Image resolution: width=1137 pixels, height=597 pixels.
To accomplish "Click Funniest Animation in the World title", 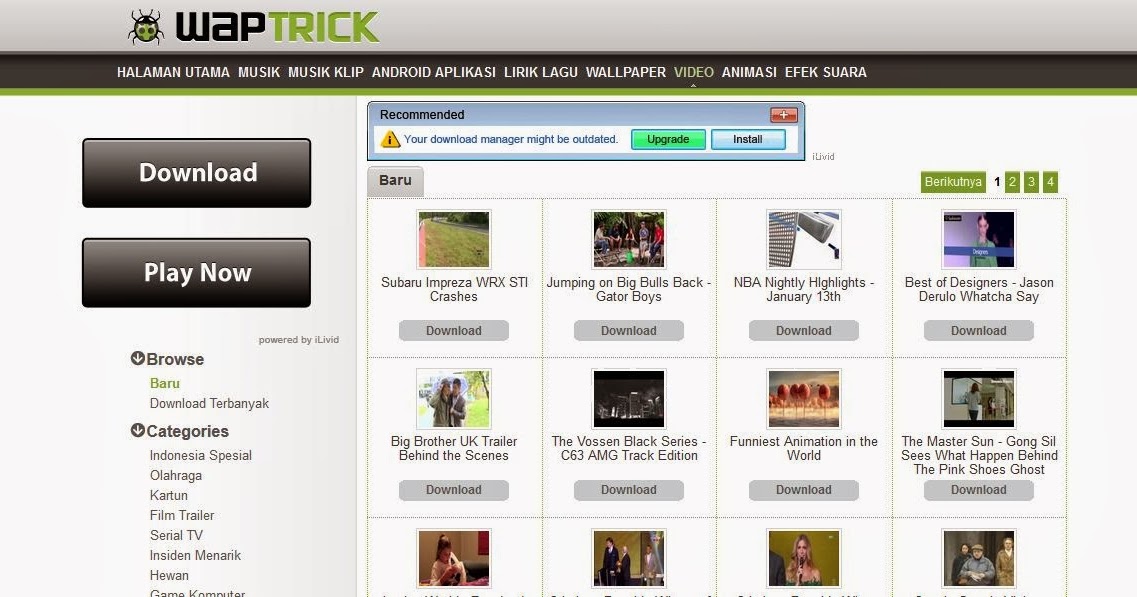I will [803, 448].
